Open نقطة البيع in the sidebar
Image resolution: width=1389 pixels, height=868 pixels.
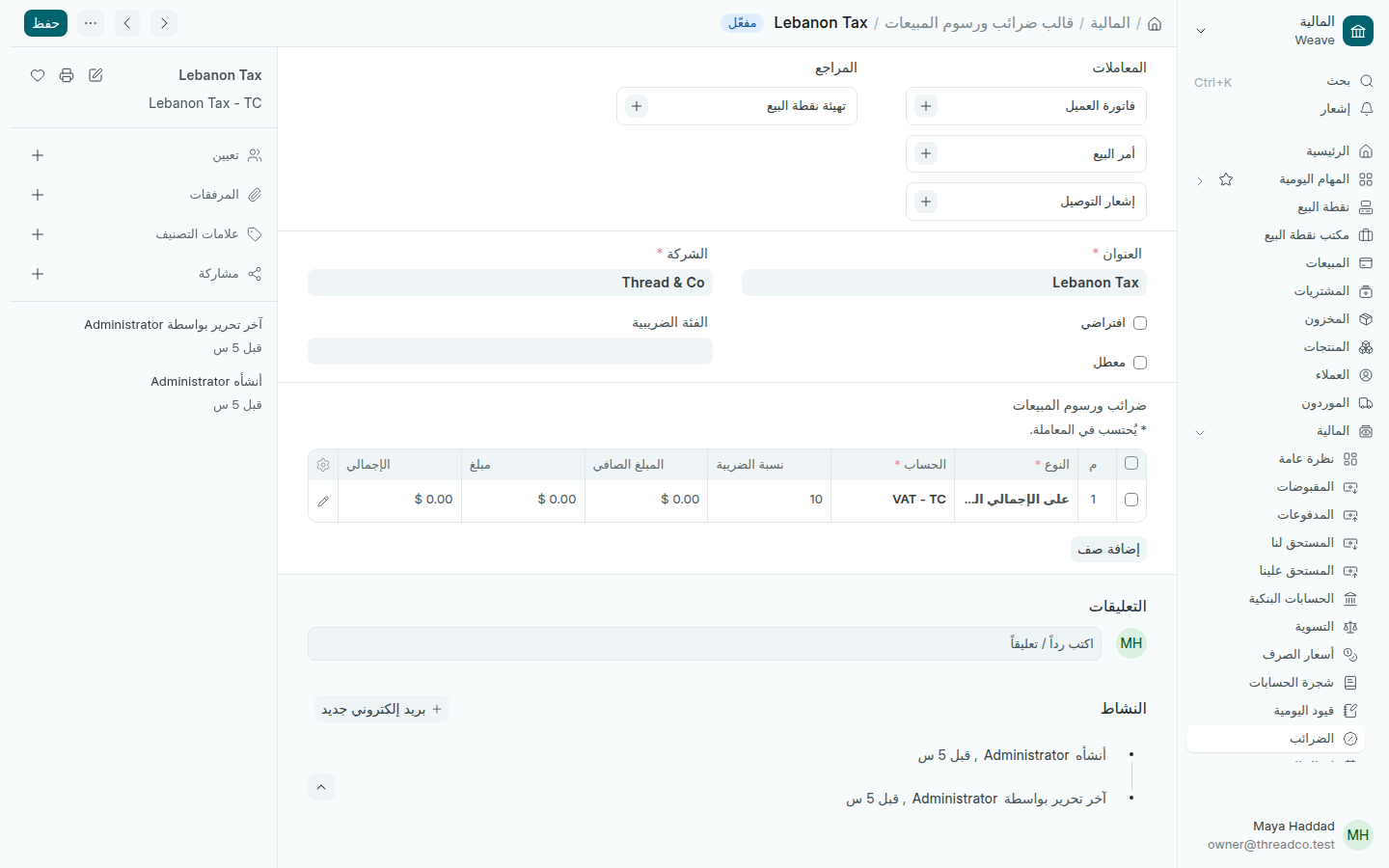click(x=1283, y=207)
